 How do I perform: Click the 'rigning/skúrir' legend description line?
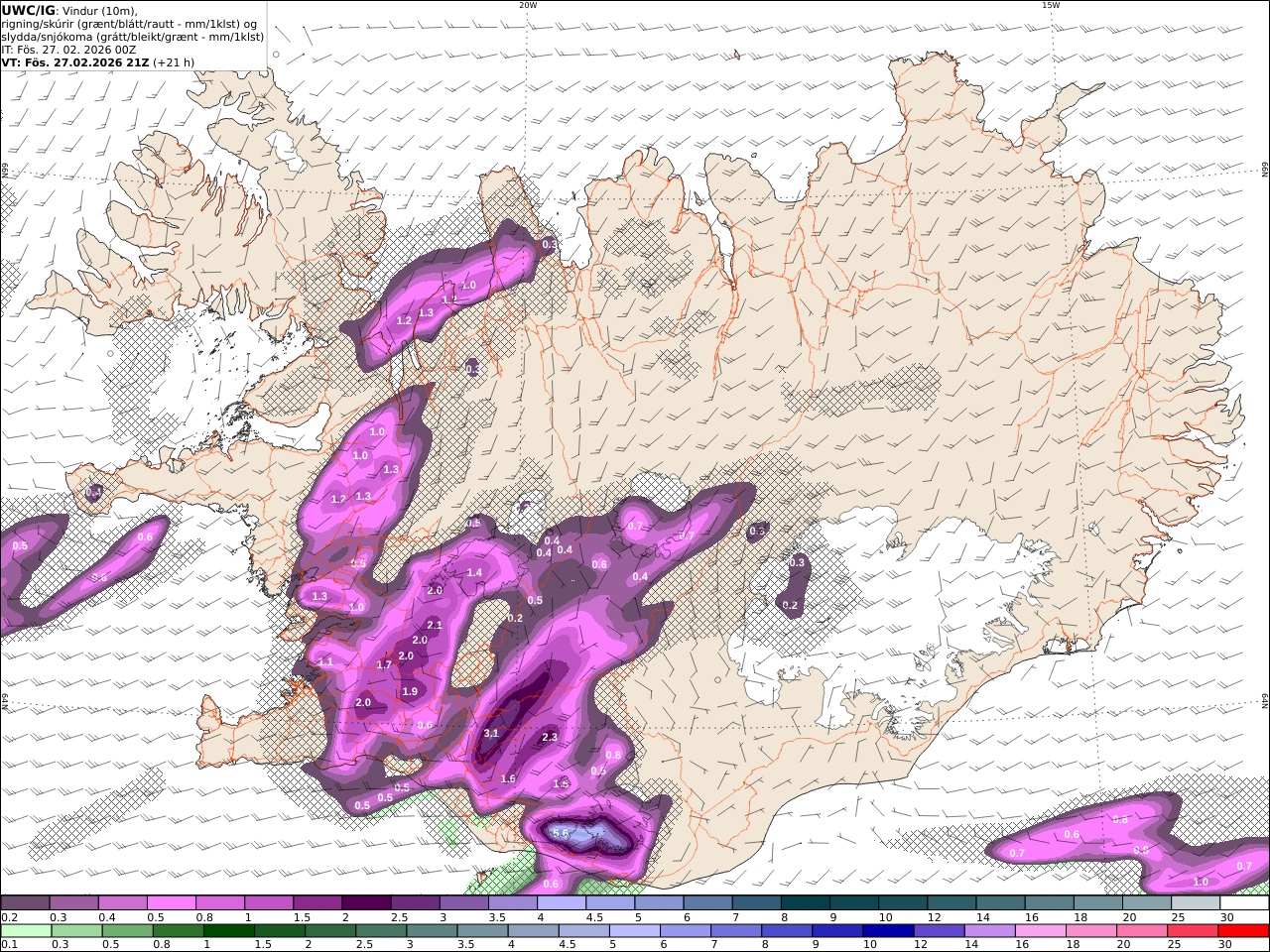pos(129,24)
